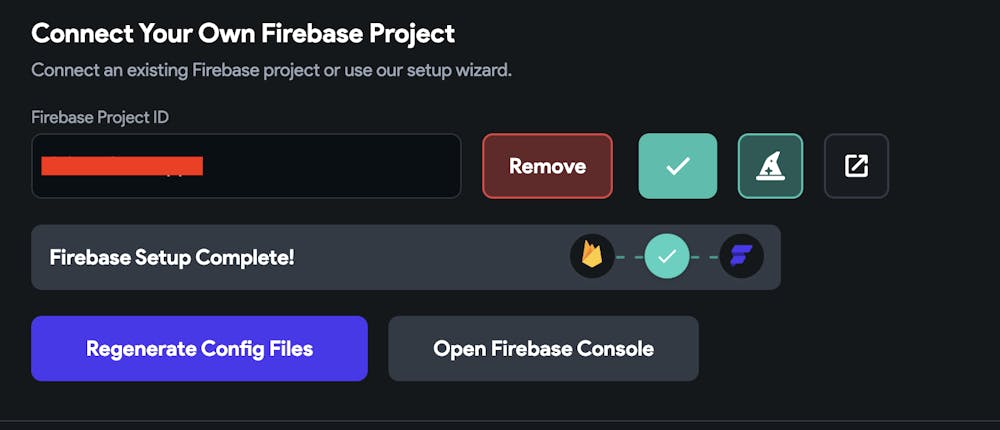The height and width of the screenshot is (430, 1000).
Task: Click Regenerate Config Files
Action: click(199, 349)
